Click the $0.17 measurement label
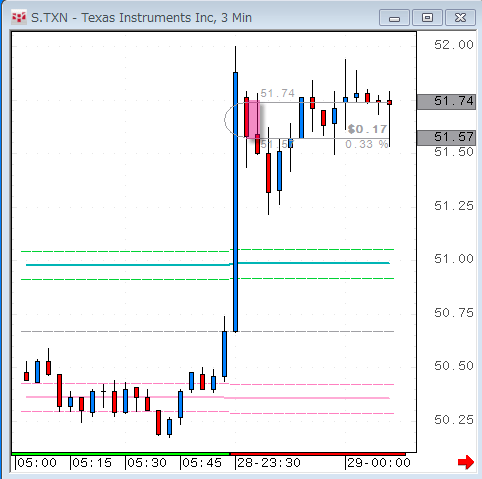Viewport: 482px width, 479px height. click(x=367, y=129)
